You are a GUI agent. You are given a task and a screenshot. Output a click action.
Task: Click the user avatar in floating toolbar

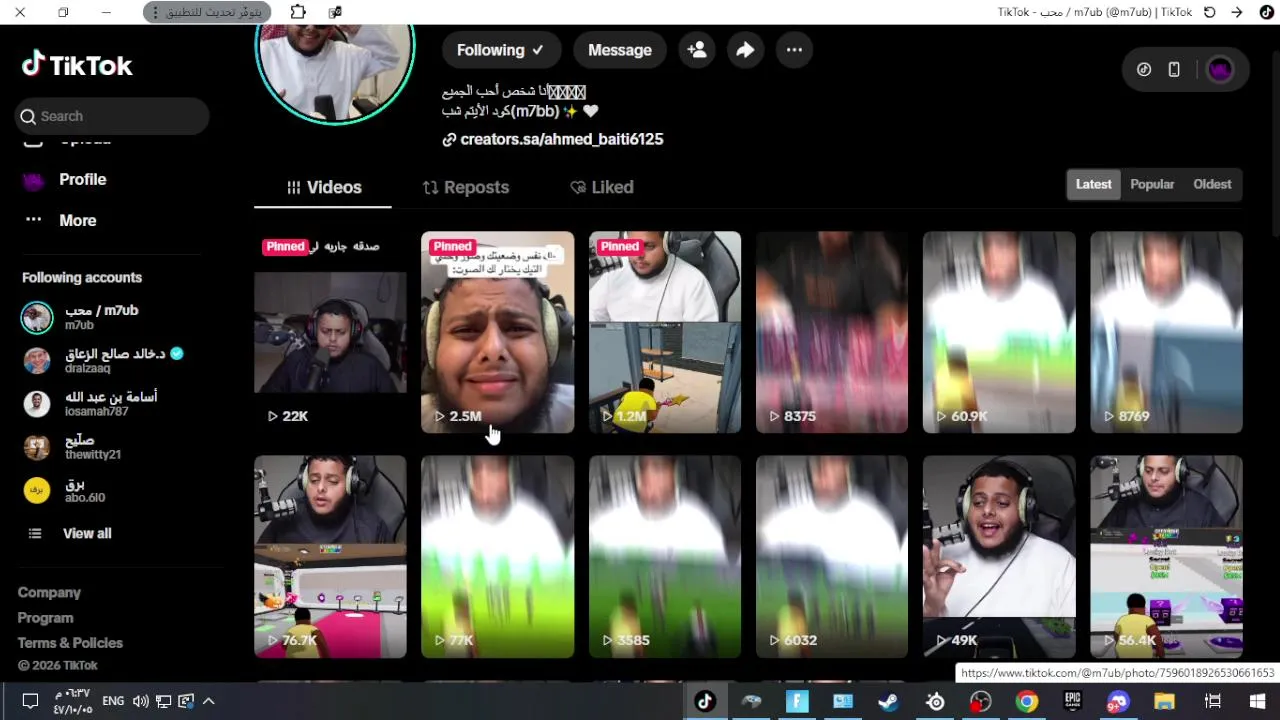[x=1220, y=69]
